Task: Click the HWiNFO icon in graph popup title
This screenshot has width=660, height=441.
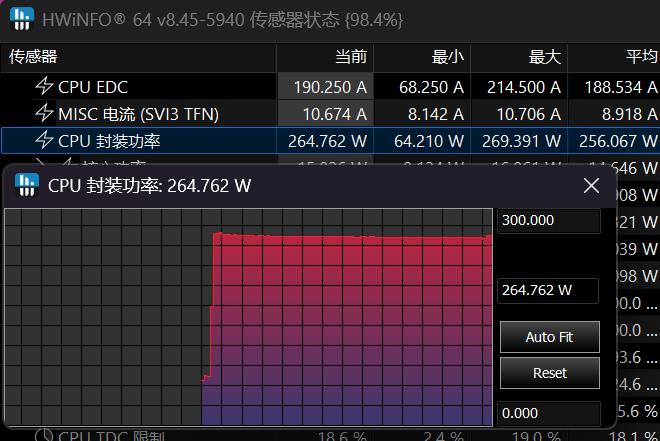Action: pos(27,185)
